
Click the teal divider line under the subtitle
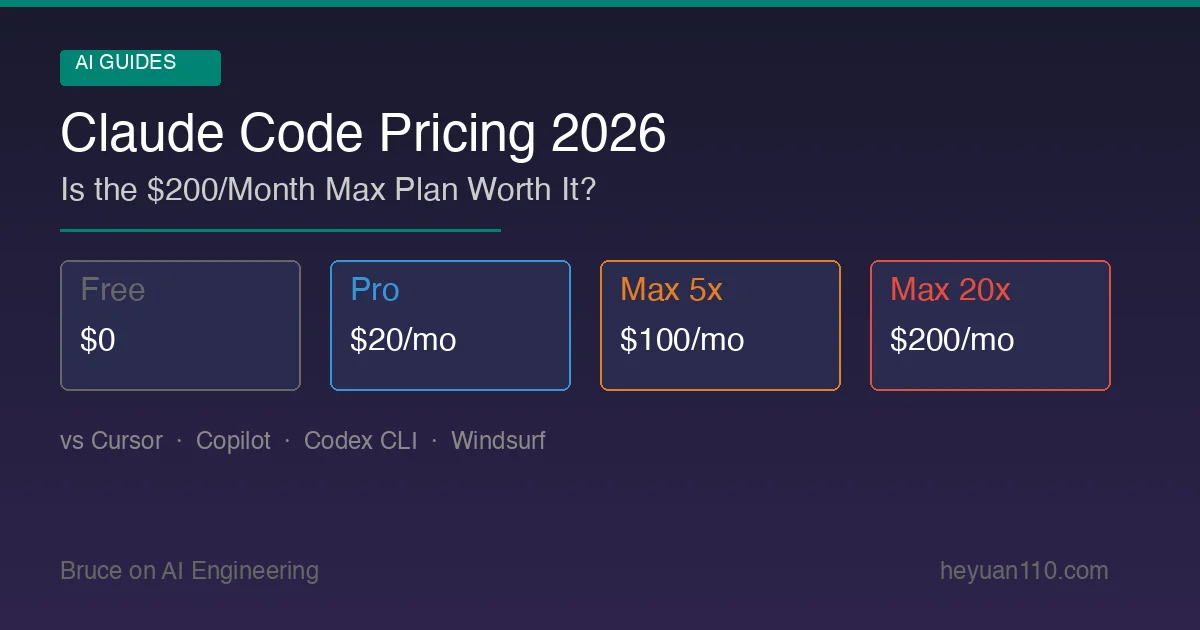[280, 230]
